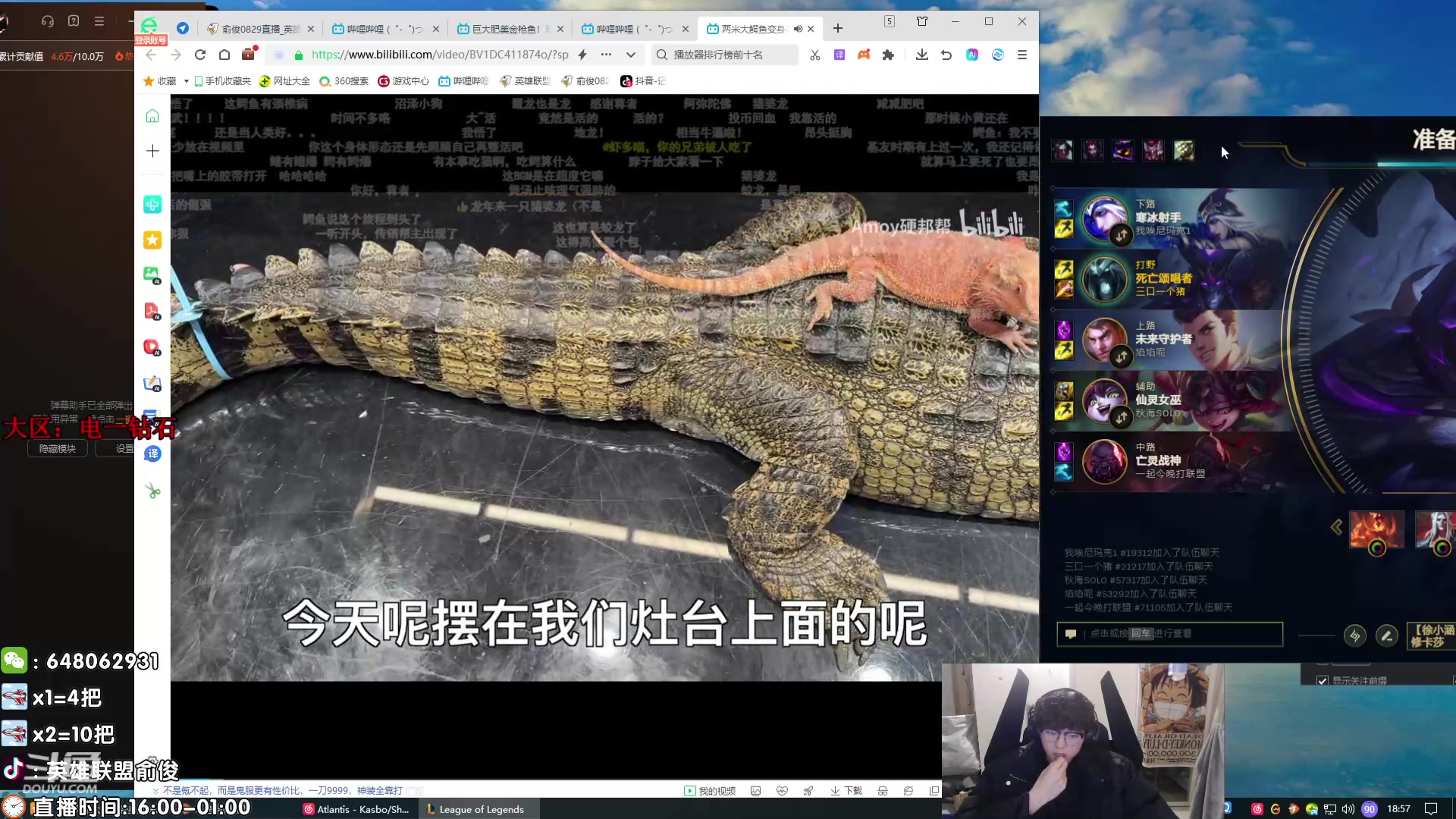The image size is (1456, 819).
Task: Go back to the previous browser page
Action: [151, 55]
